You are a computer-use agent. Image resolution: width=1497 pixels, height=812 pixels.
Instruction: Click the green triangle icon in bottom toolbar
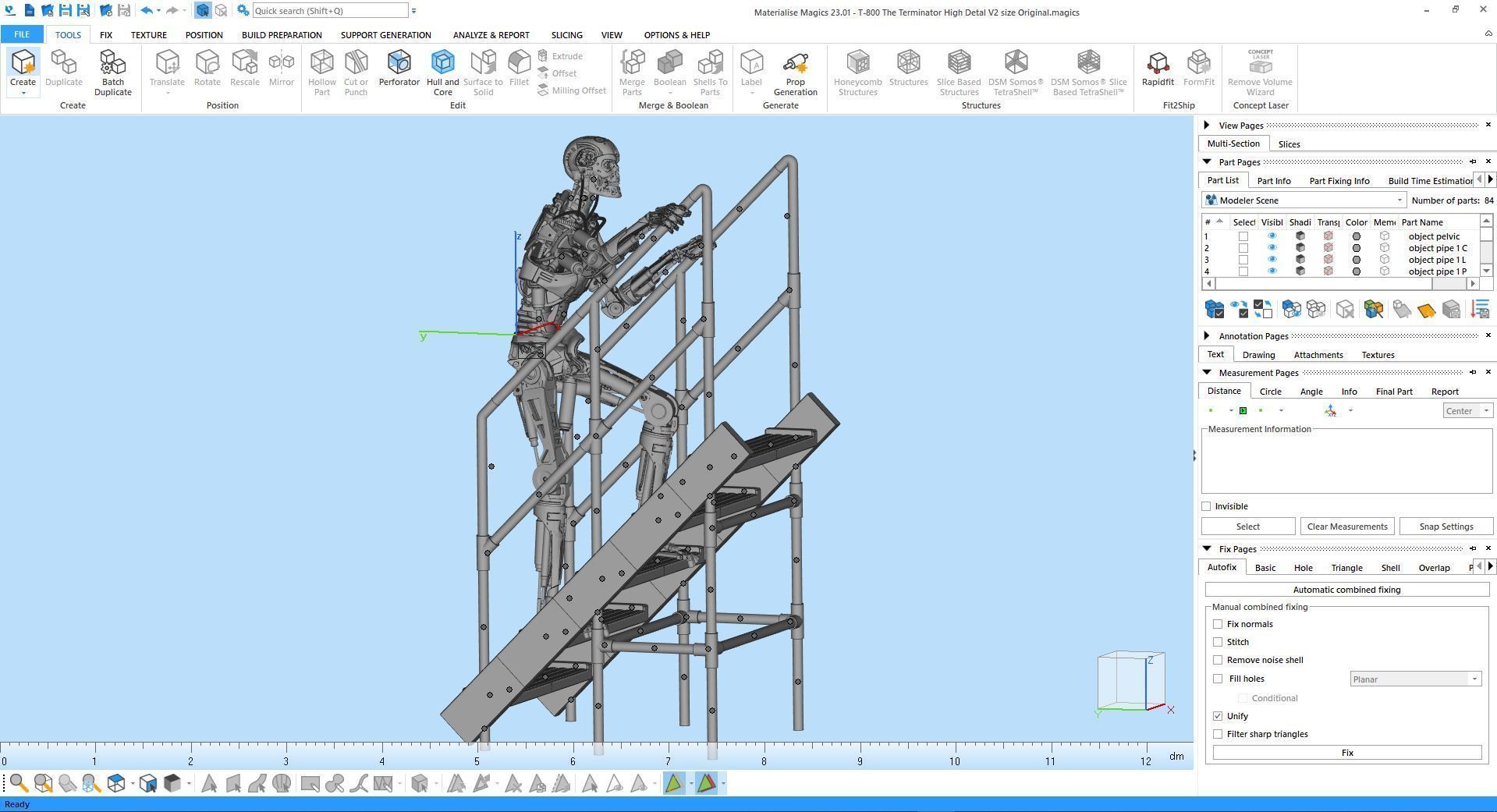(x=674, y=783)
